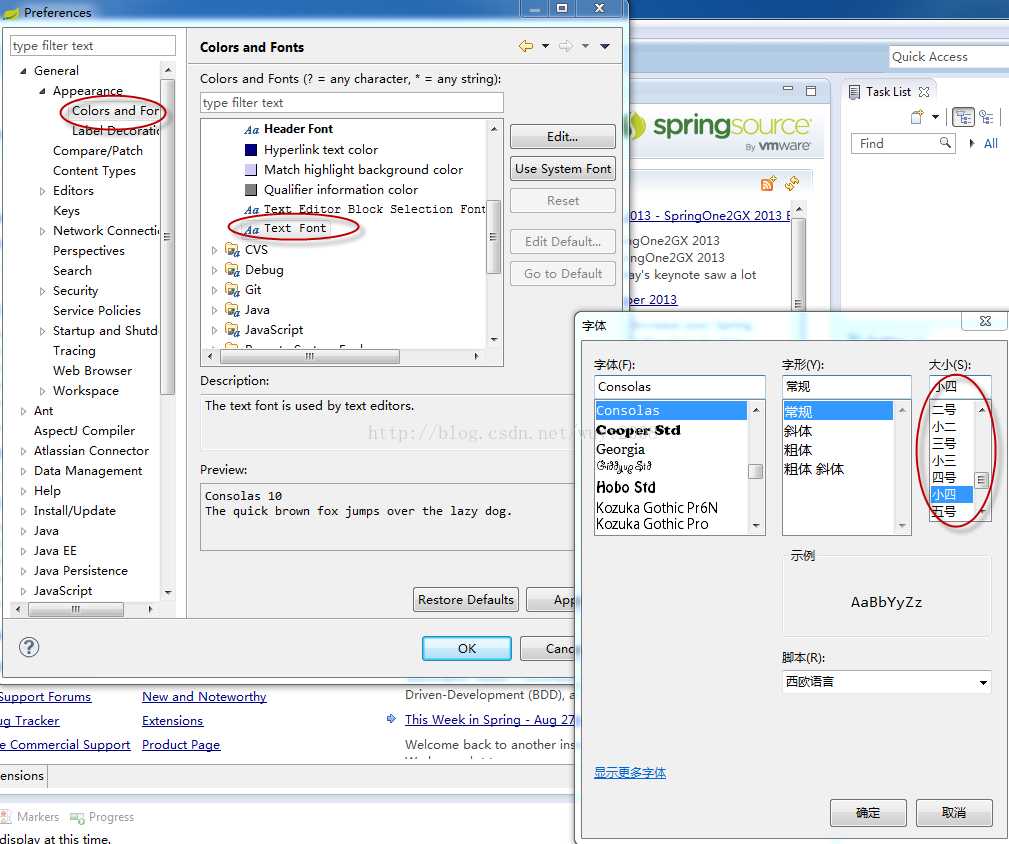Click OK in the Preferences dialog
Image resolution: width=1009 pixels, height=844 pixels.
(x=467, y=648)
